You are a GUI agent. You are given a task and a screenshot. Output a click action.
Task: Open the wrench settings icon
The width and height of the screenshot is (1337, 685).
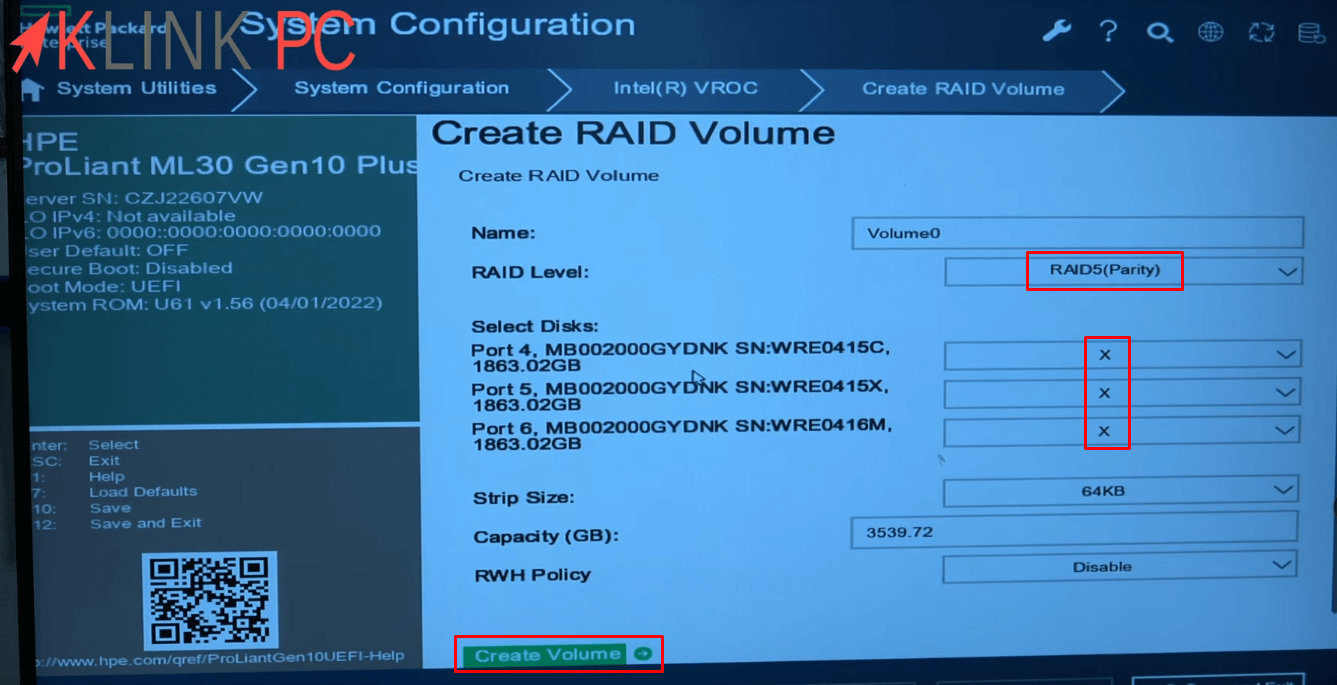click(1056, 31)
